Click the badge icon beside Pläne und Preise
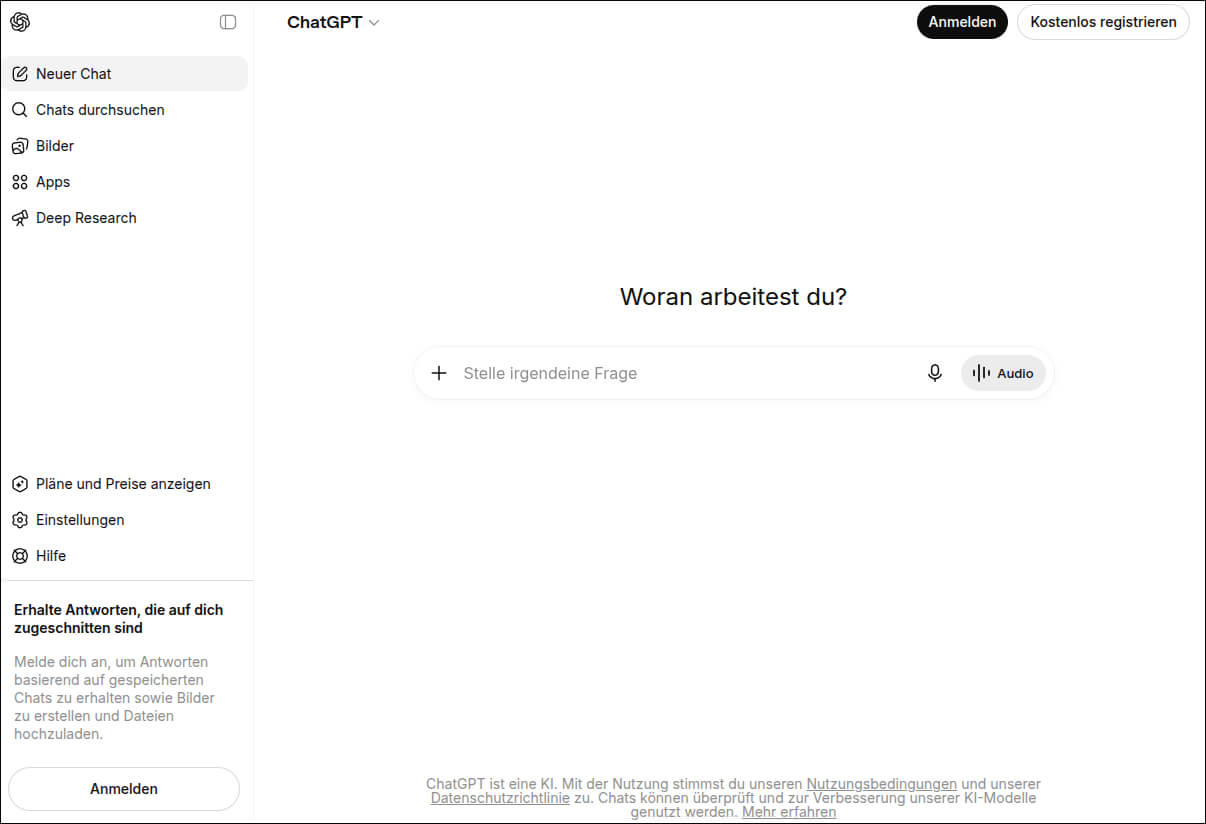The image size is (1206, 824). (x=19, y=484)
